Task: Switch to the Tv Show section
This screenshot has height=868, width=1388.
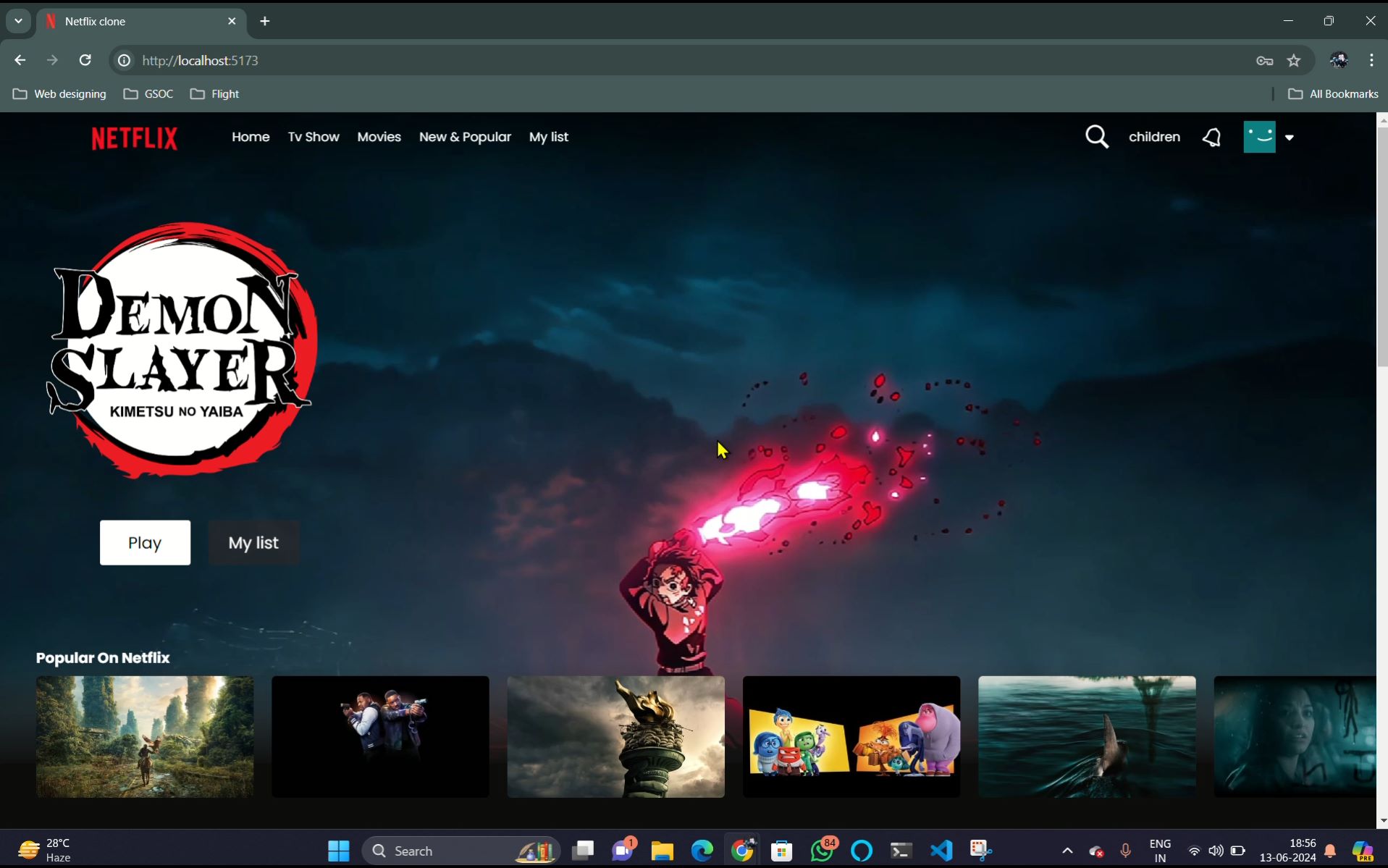Action: click(313, 137)
